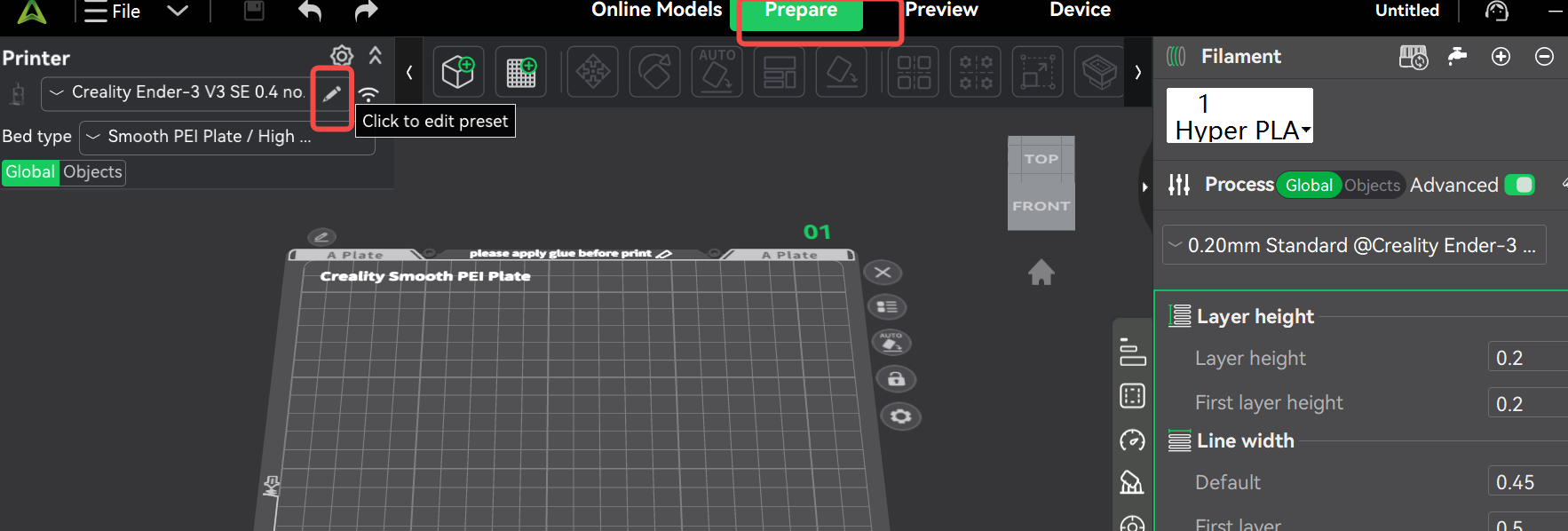Open the Device tab
Screen dimensions: 1568x531
[1080, 11]
